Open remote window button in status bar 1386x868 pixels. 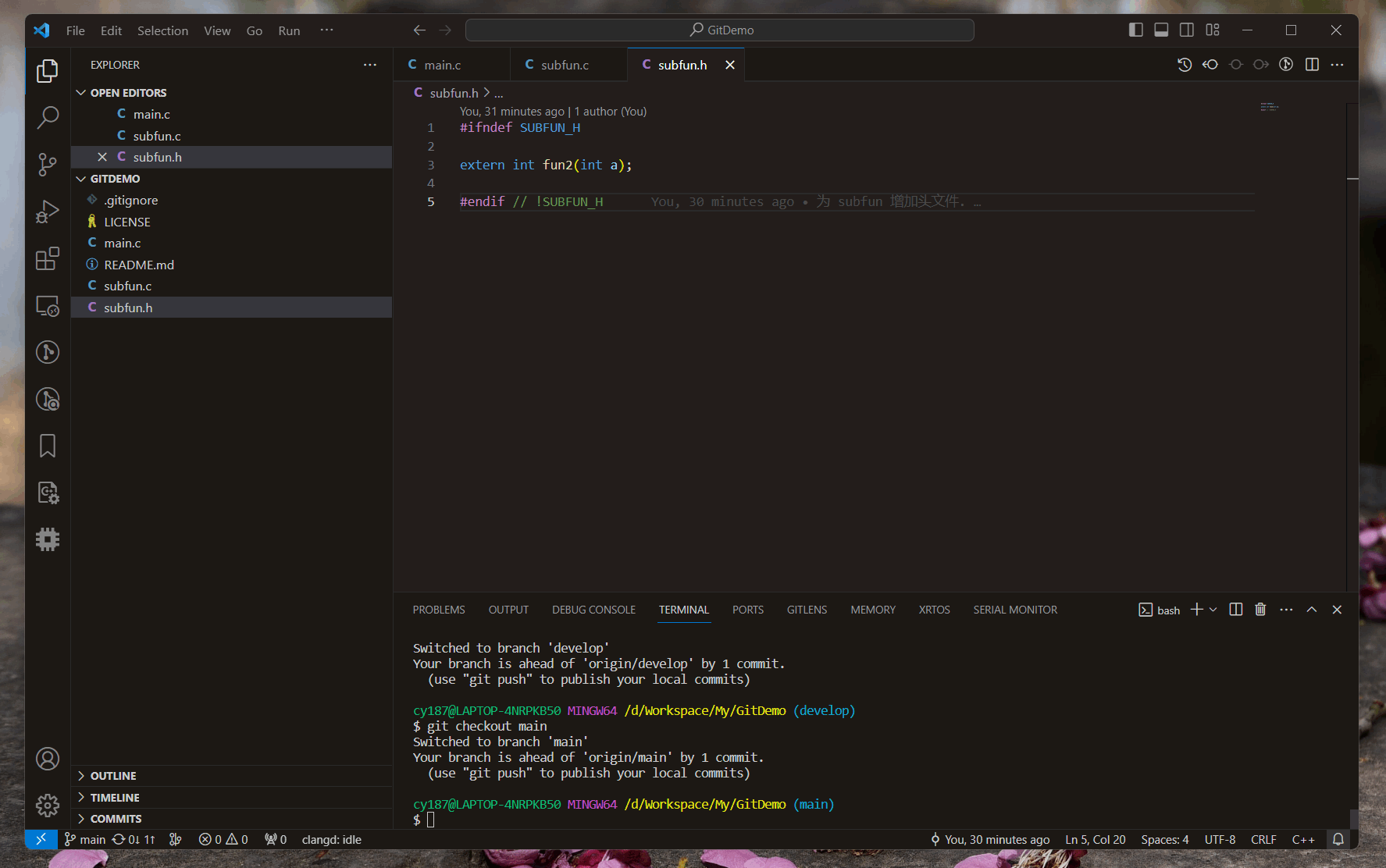[41, 840]
